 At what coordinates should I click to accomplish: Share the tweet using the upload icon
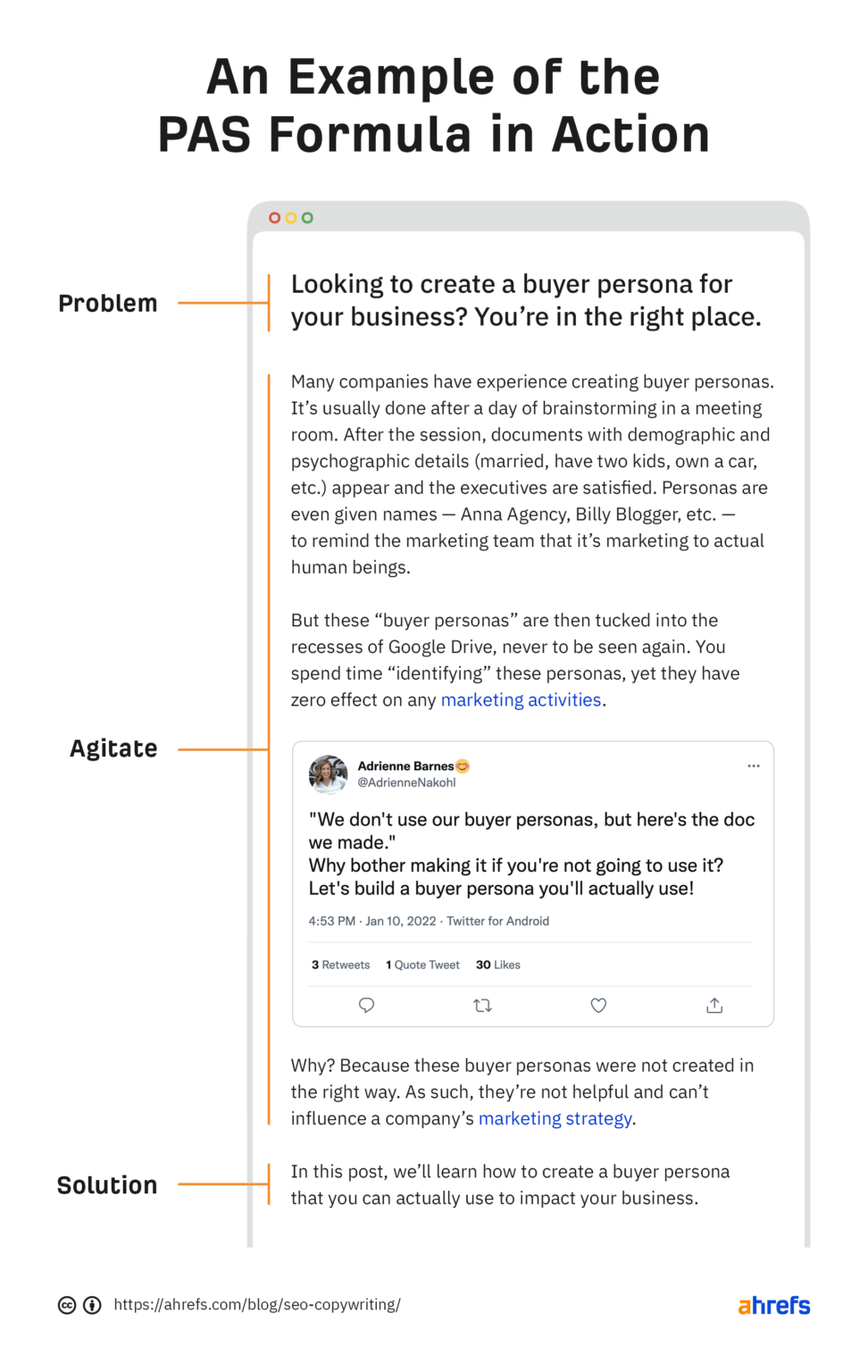point(714,1005)
